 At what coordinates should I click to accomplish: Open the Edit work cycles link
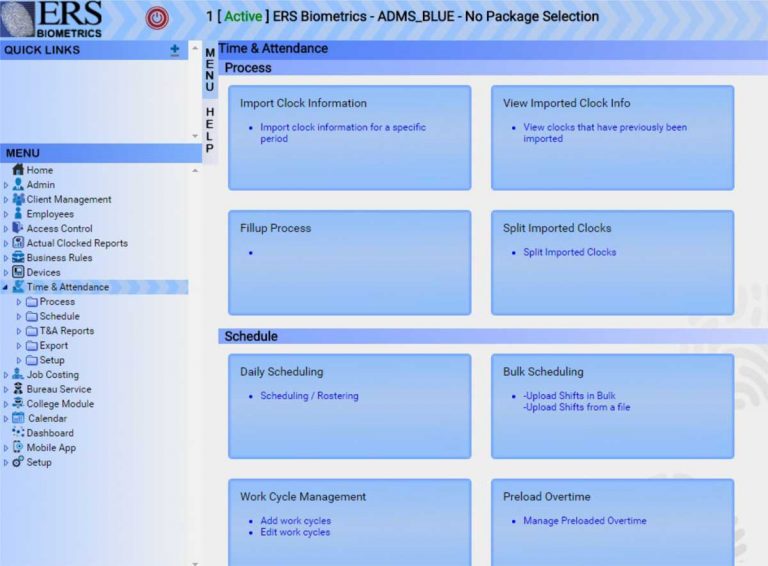(295, 532)
